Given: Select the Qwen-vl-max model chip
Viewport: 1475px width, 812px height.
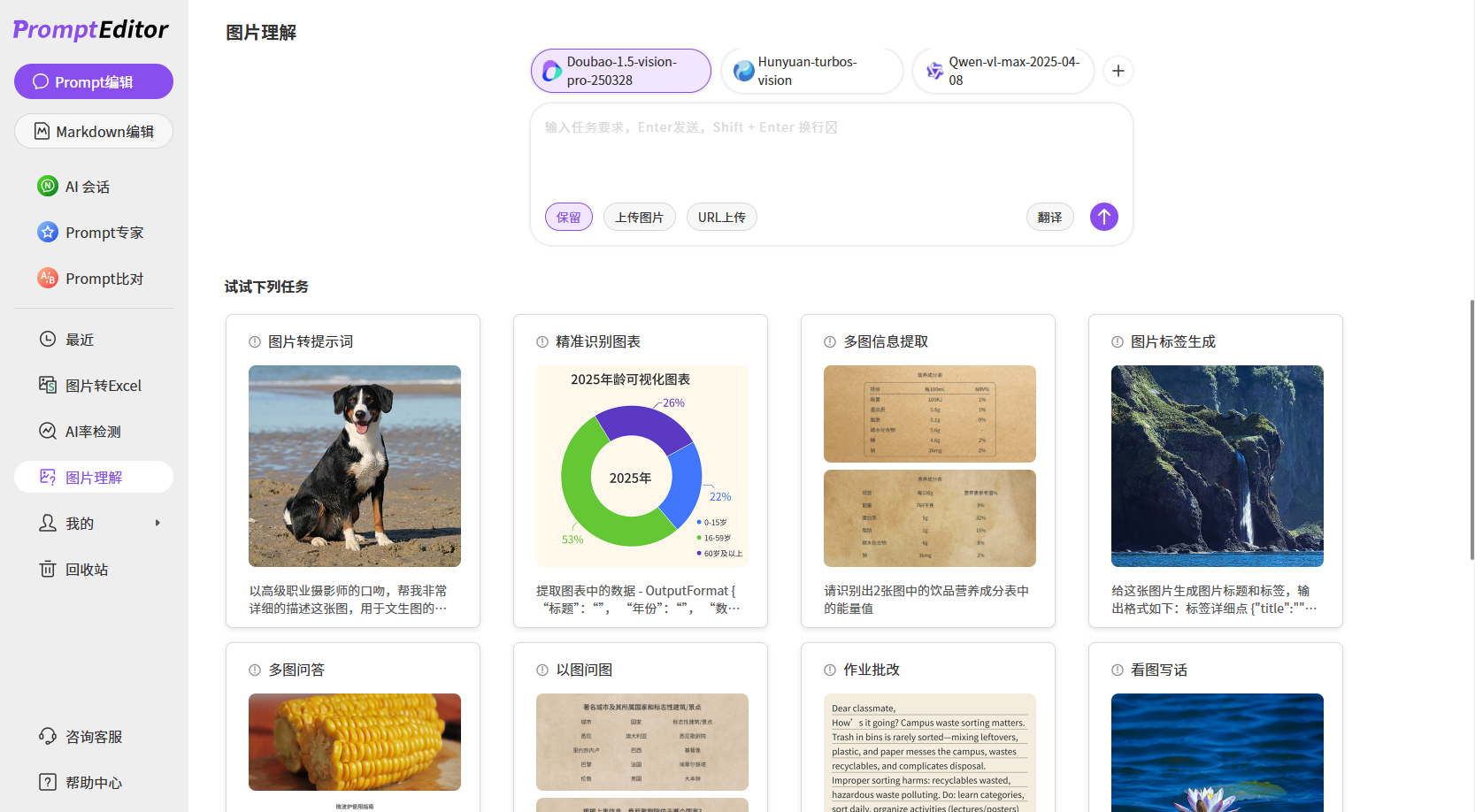Looking at the screenshot, I should [1003, 71].
